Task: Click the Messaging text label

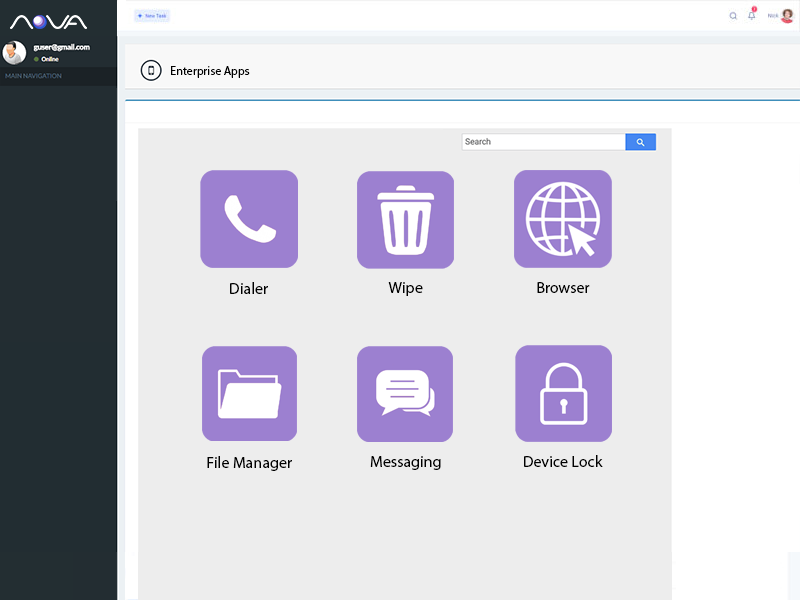Action: tap(405, 462)
